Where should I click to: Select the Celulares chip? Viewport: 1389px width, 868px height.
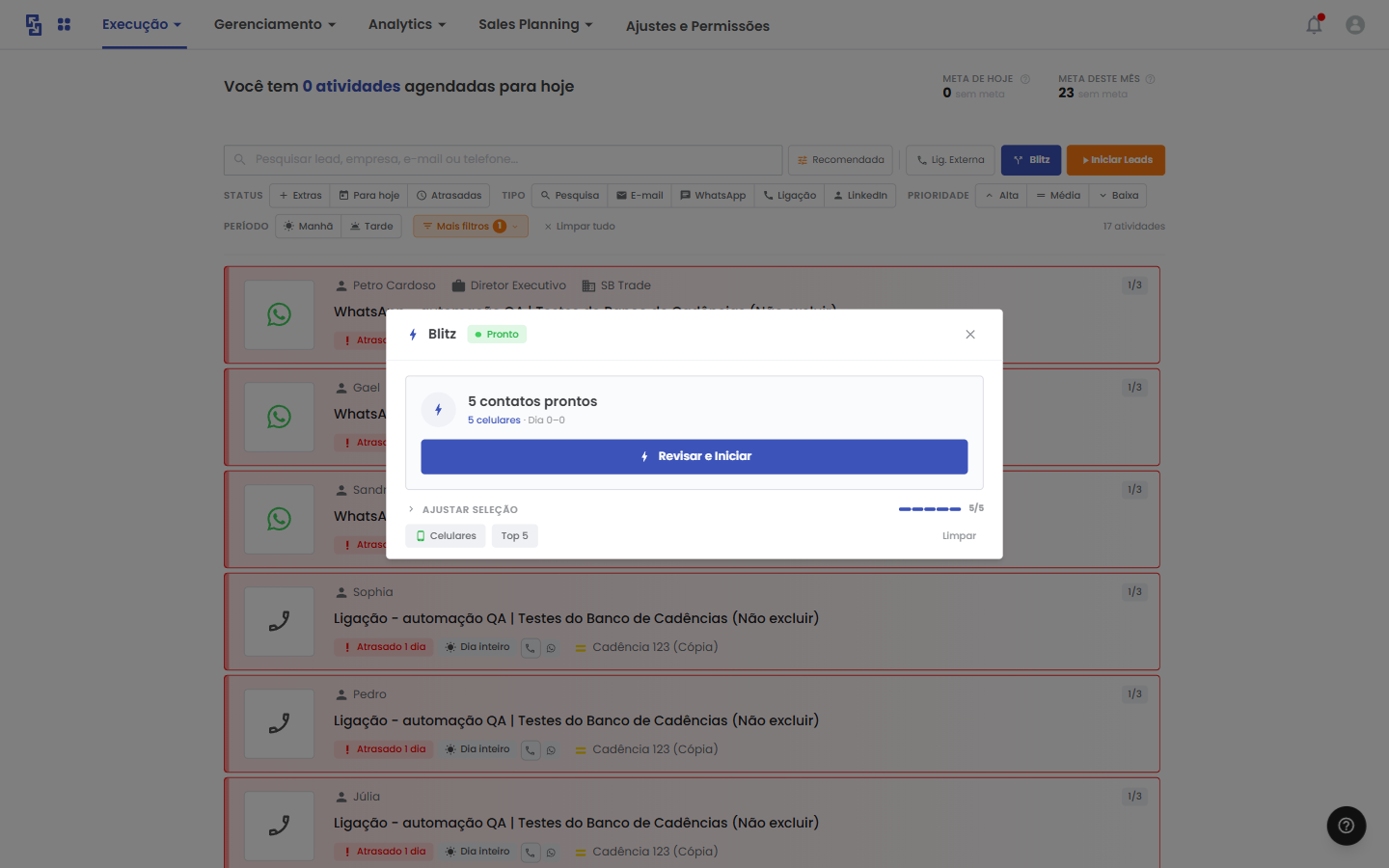point(446,536)
